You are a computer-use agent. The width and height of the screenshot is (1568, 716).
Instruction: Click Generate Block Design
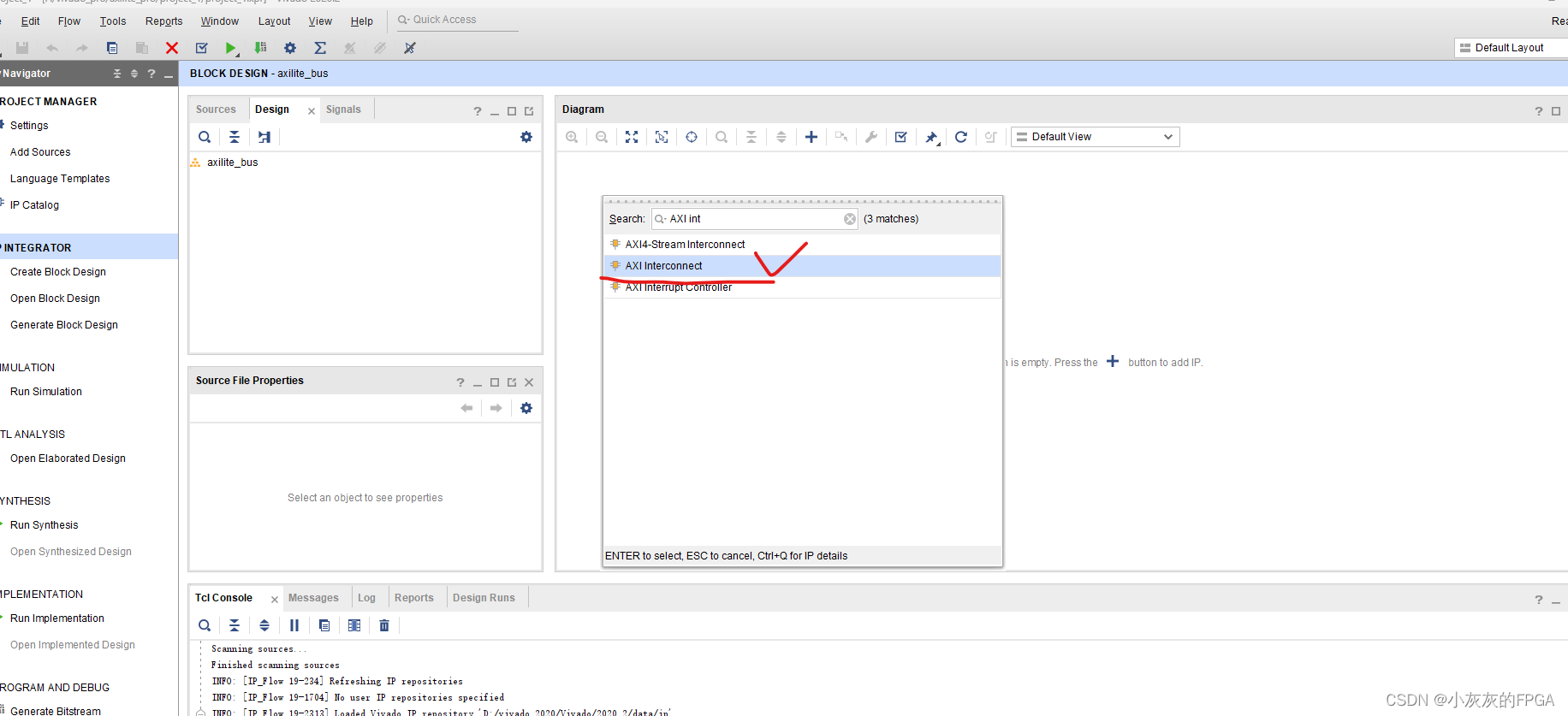point(64,325)
